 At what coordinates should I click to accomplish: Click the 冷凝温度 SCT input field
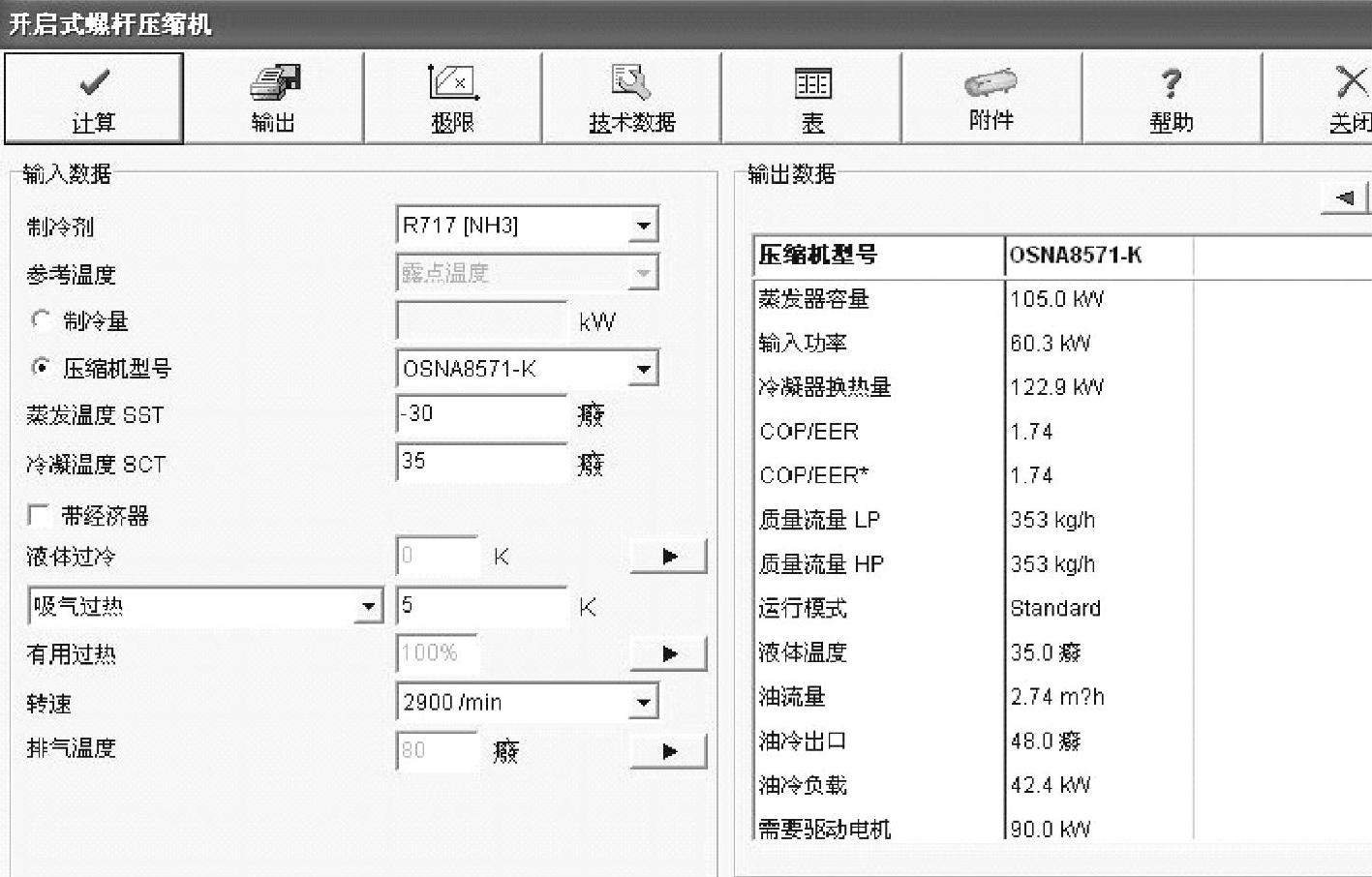coord(482,462)
